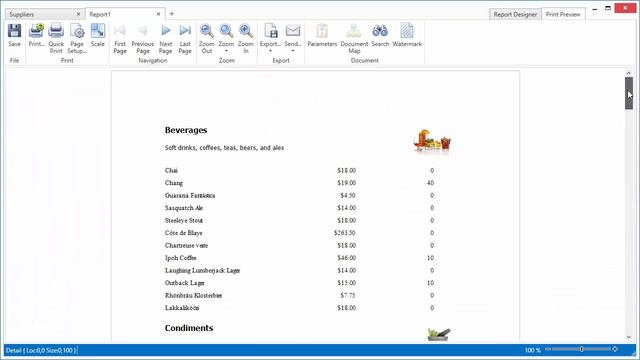This screenshot has height=360, width=640.
Task: Switch to Print Preview view
Action: click(563, 14)
